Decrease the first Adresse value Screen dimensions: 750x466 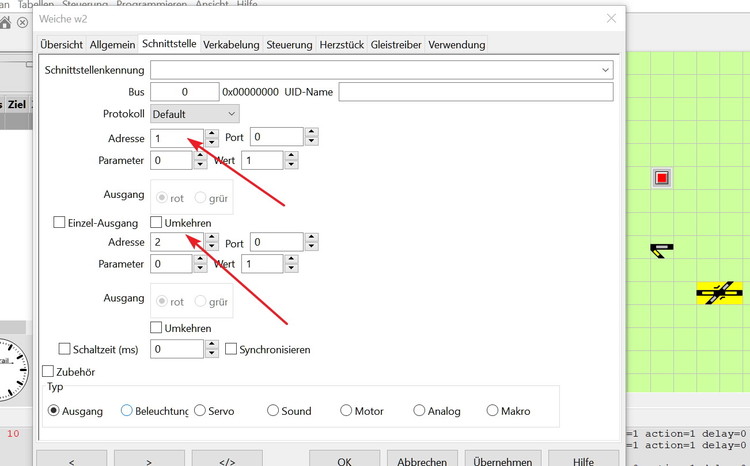pyautogui.click(x=212, y=143)
